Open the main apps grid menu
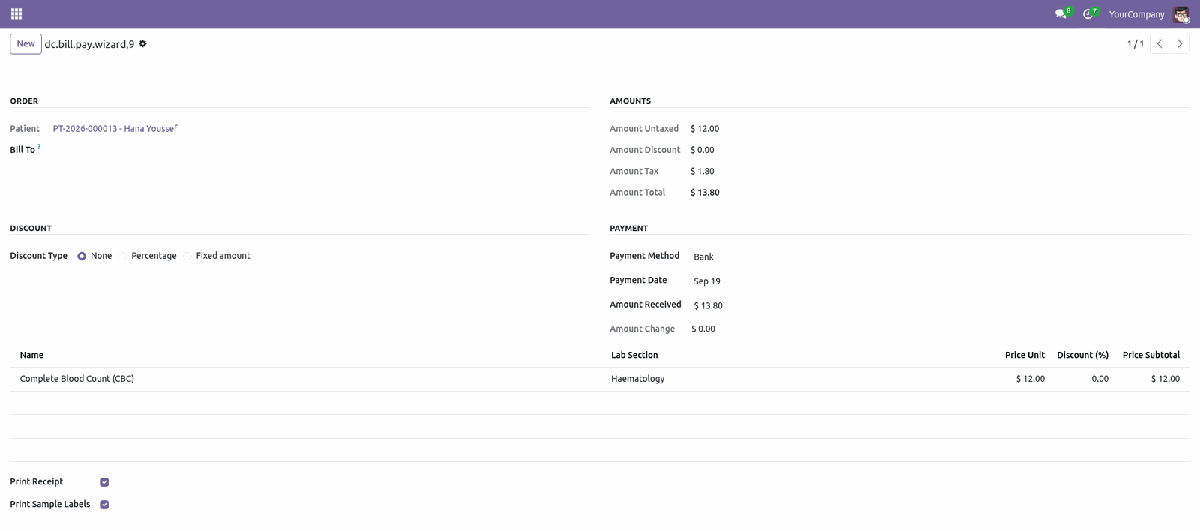The image size is (1200, 531). [x=17, y=14]
